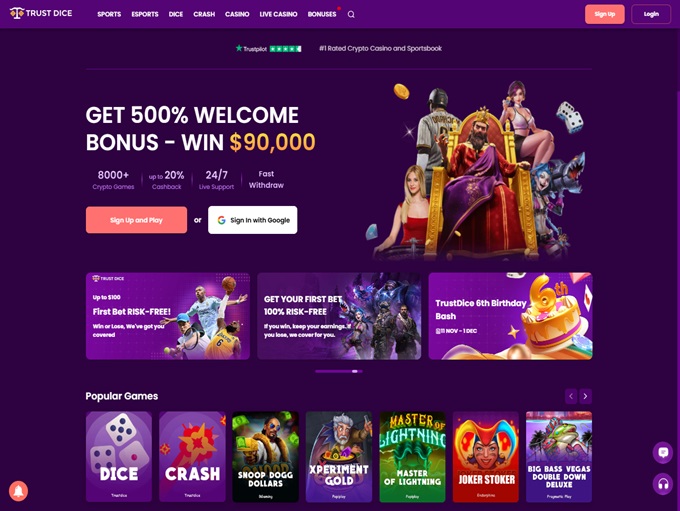Open the search magnifier icon in navbar
Screen dimensions: 680x511
[x=351, y=14]
